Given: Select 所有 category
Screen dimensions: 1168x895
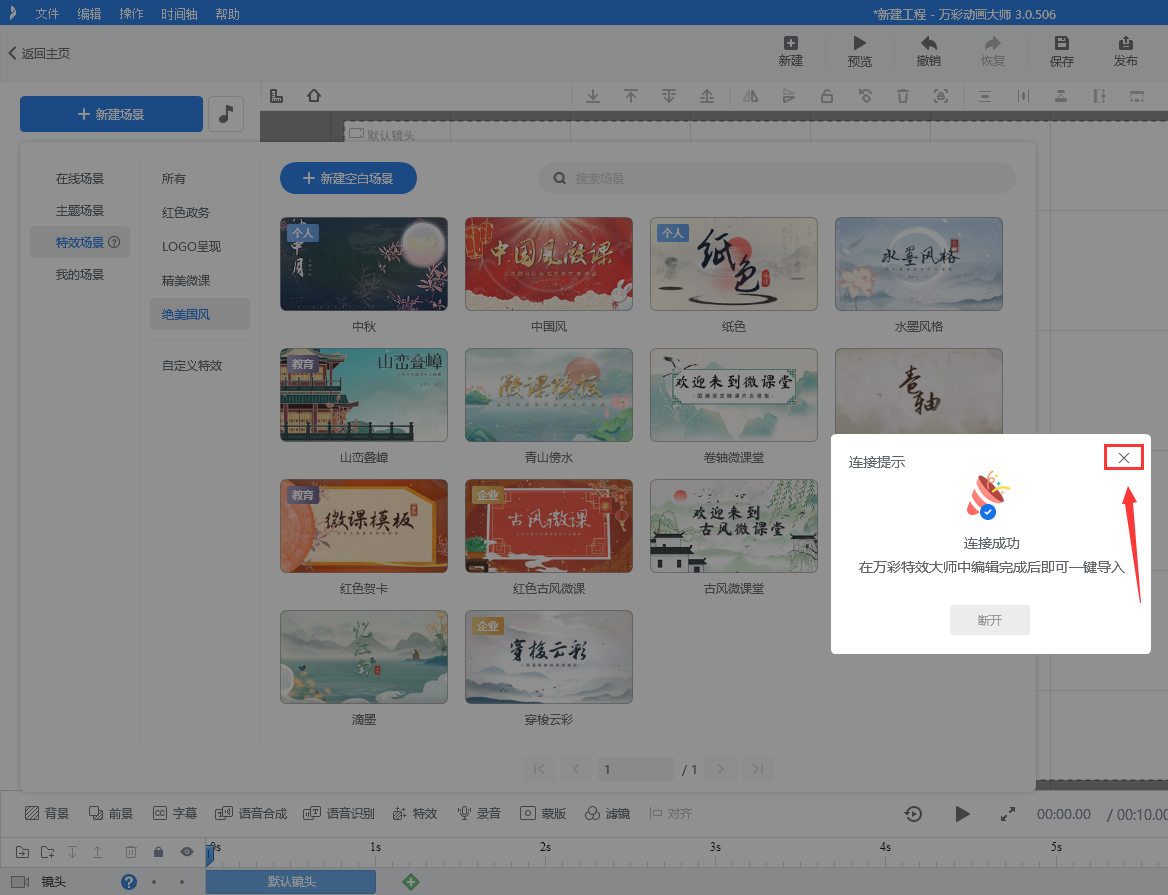Looking at the screenshot, I should (174, 178).
